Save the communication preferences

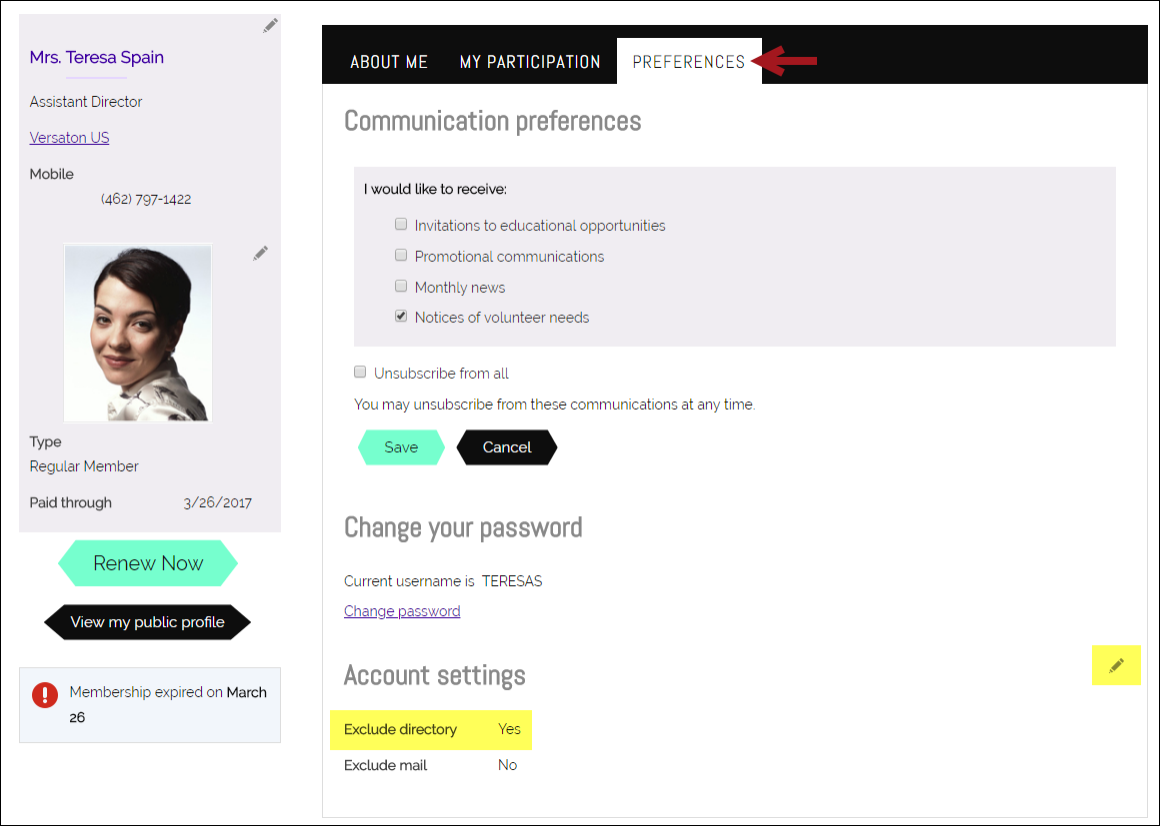[x=401, y=447]
